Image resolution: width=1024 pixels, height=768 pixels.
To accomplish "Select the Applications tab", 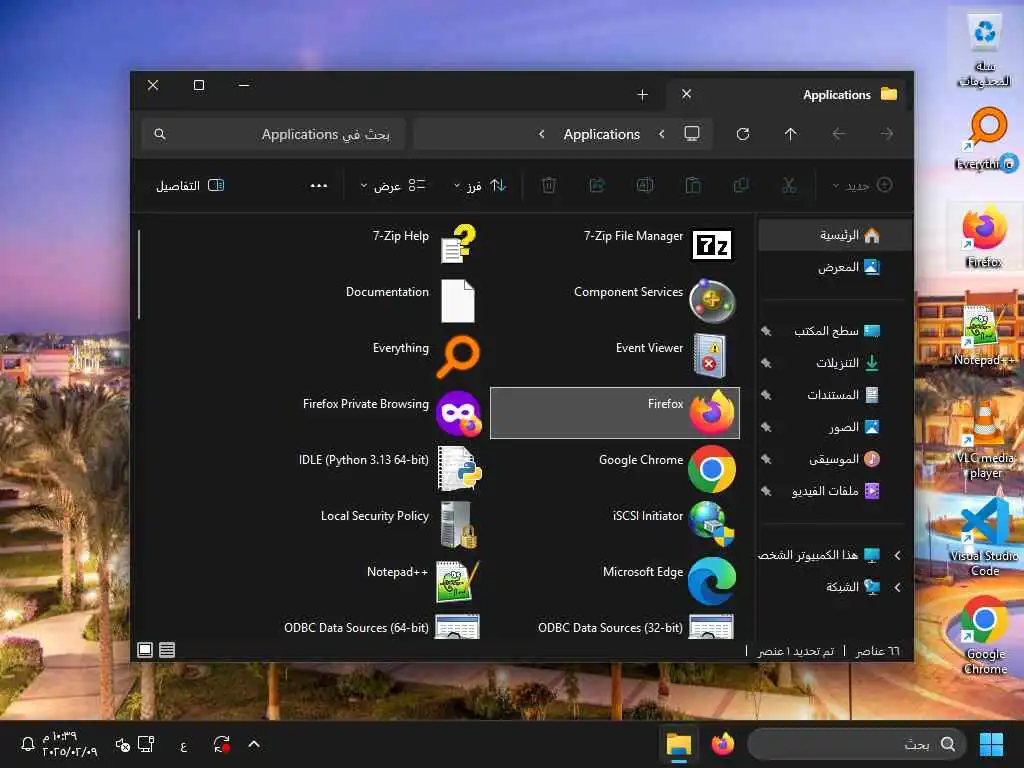I will (x=790, y=95).
